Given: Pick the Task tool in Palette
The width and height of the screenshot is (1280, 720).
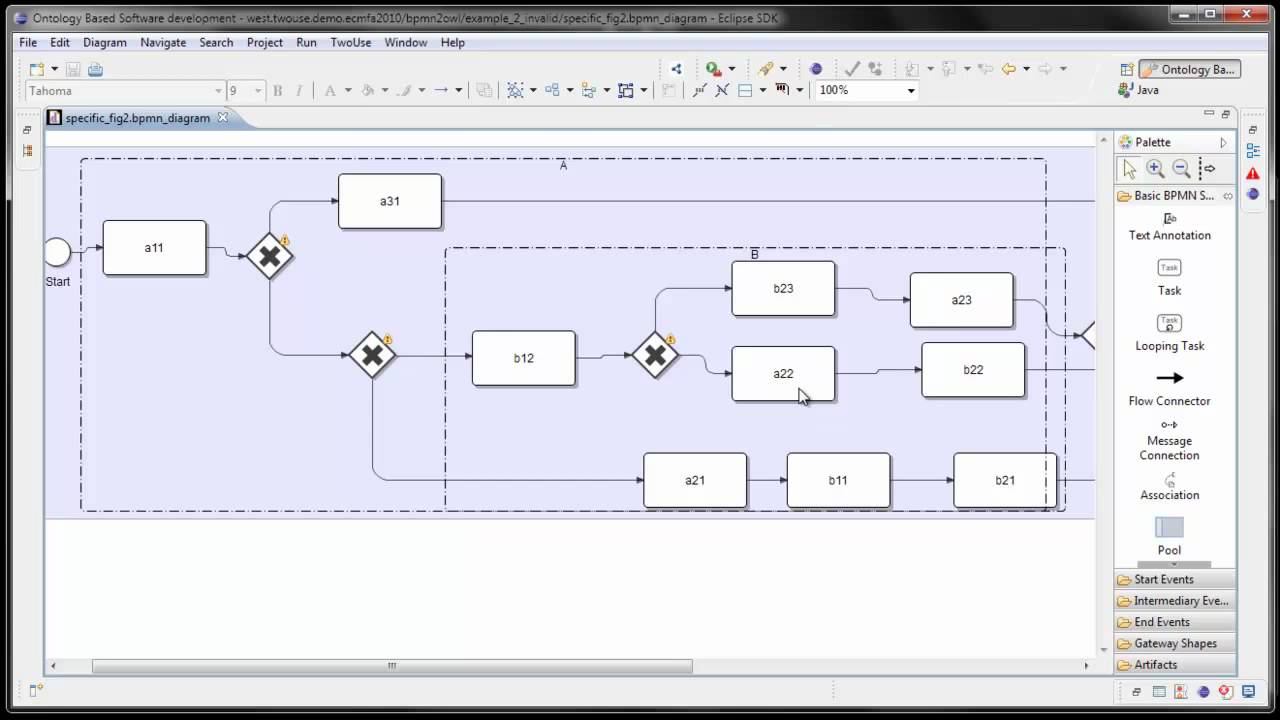Looking at the screenshot, I should pyautogui.click(x=1169, y=278).
